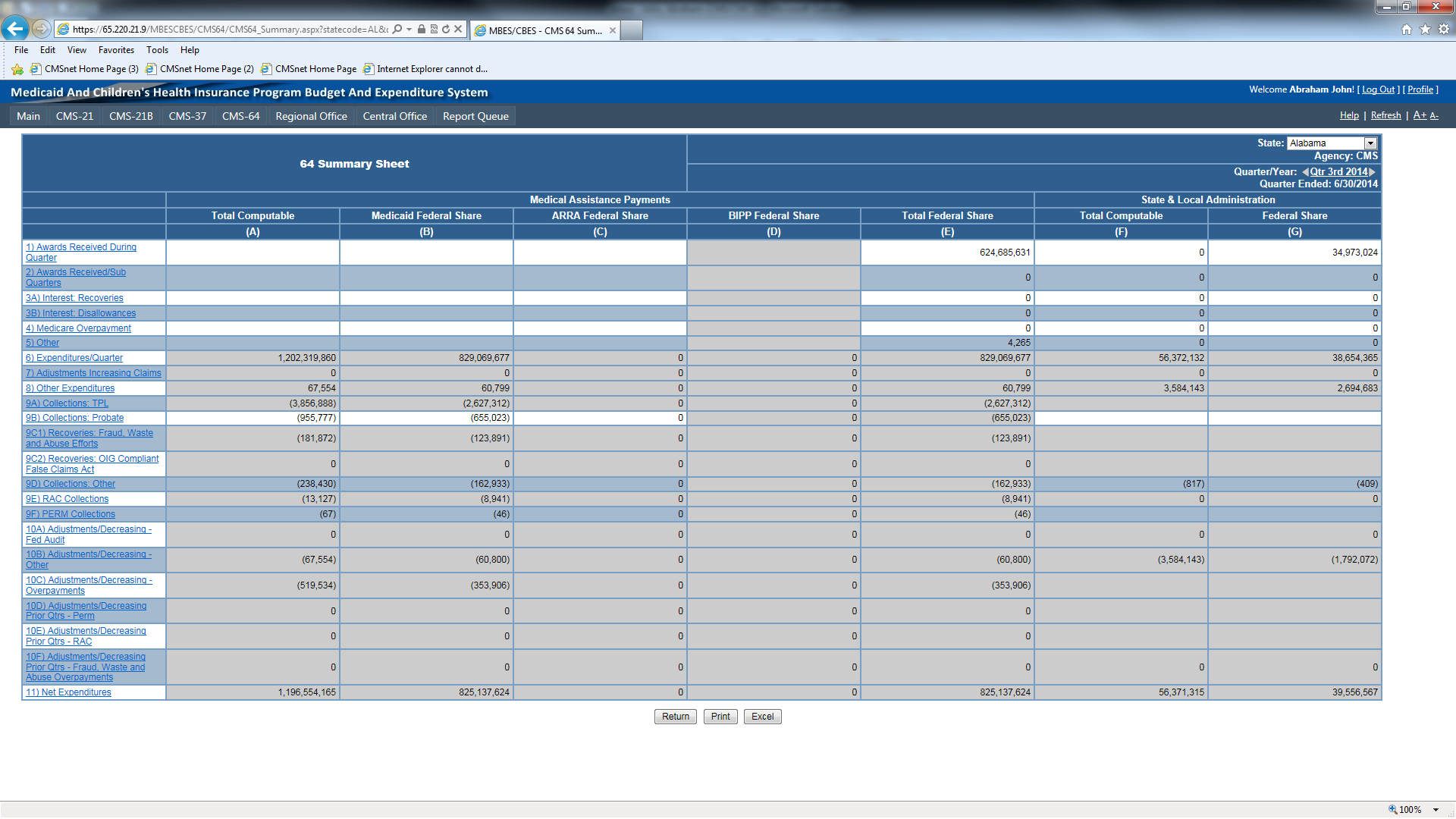This screenshot has height=819, width=1456.
Task: Open address bar autocomplete dropdown arrow
Action: click(409, 30)
